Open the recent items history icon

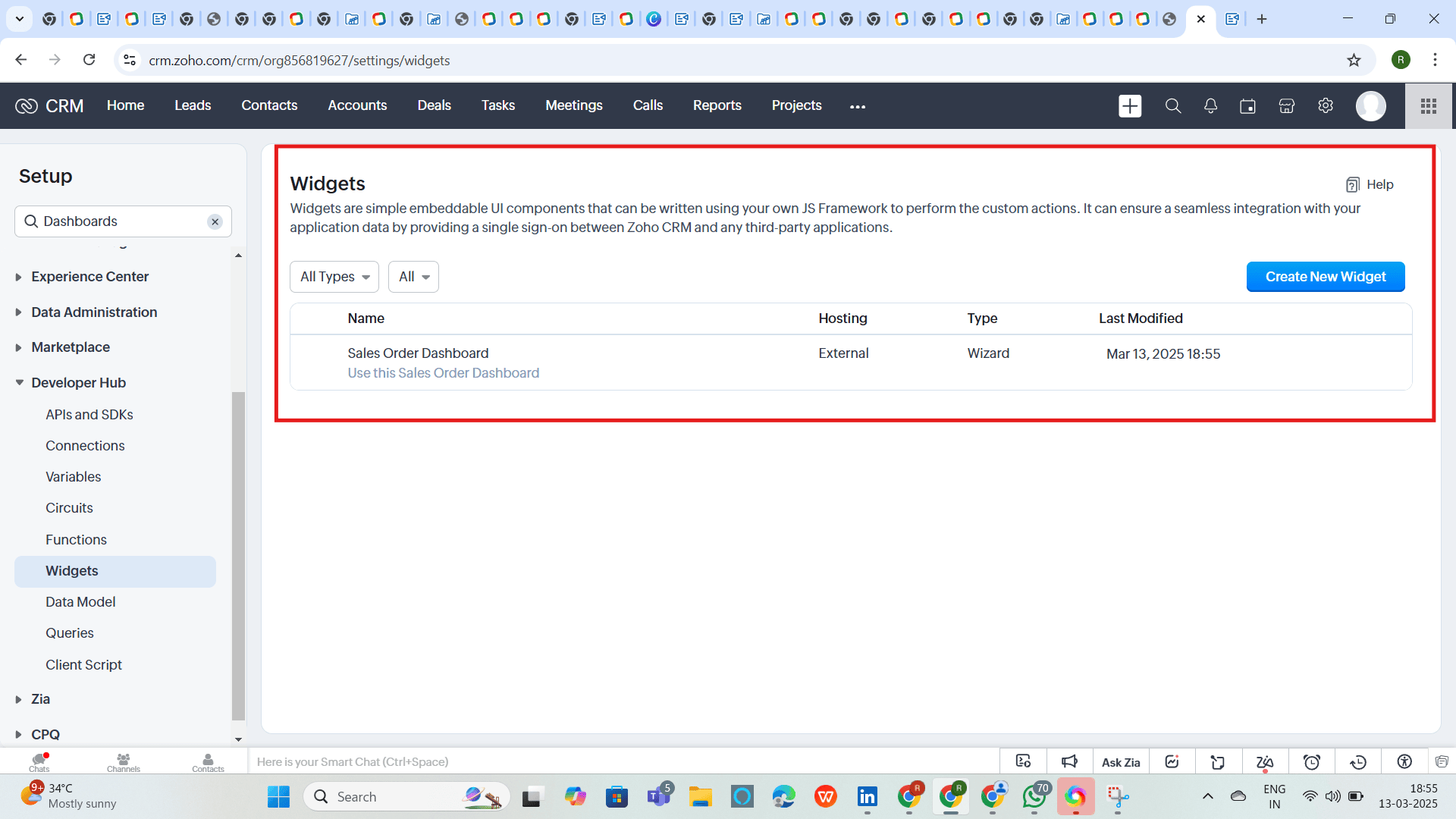coord(1358,762)
